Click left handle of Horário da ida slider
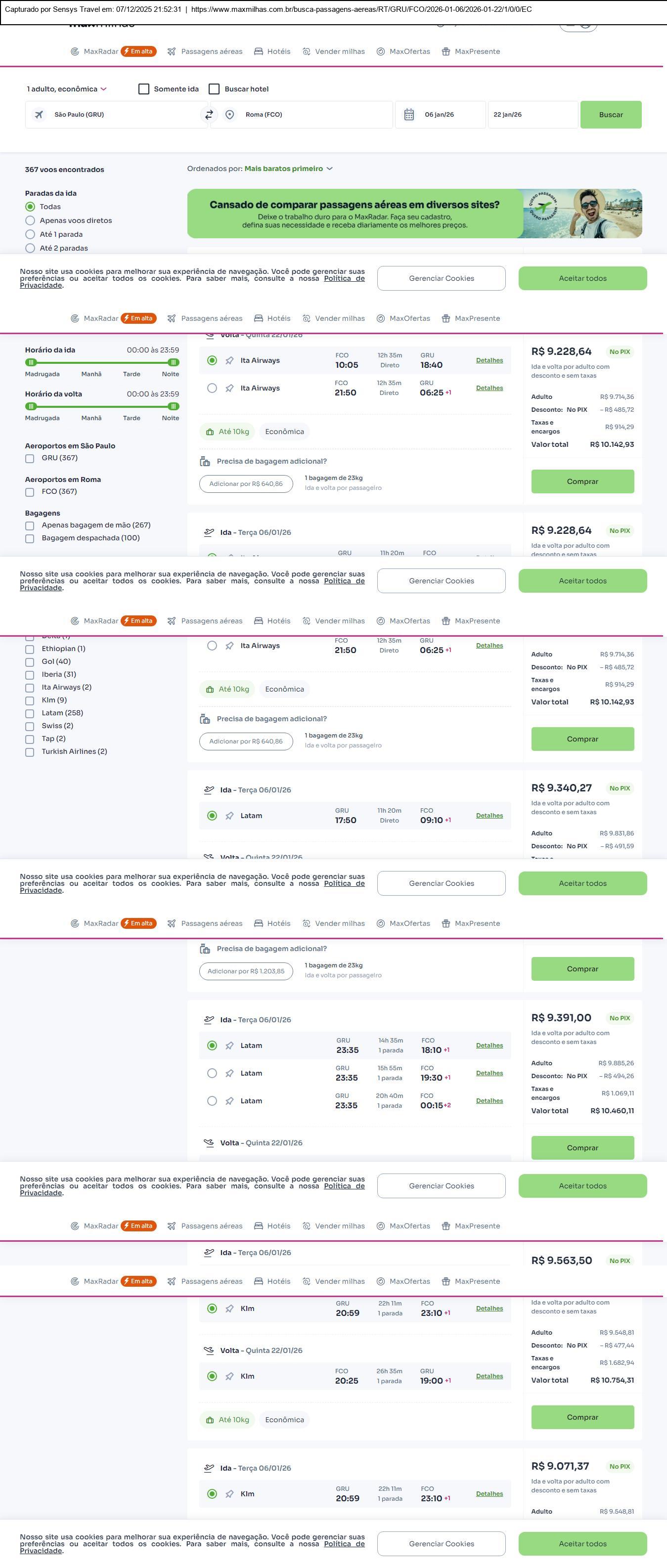The height and width of the screenshot is (1568, 667). (x=31, y=362)
